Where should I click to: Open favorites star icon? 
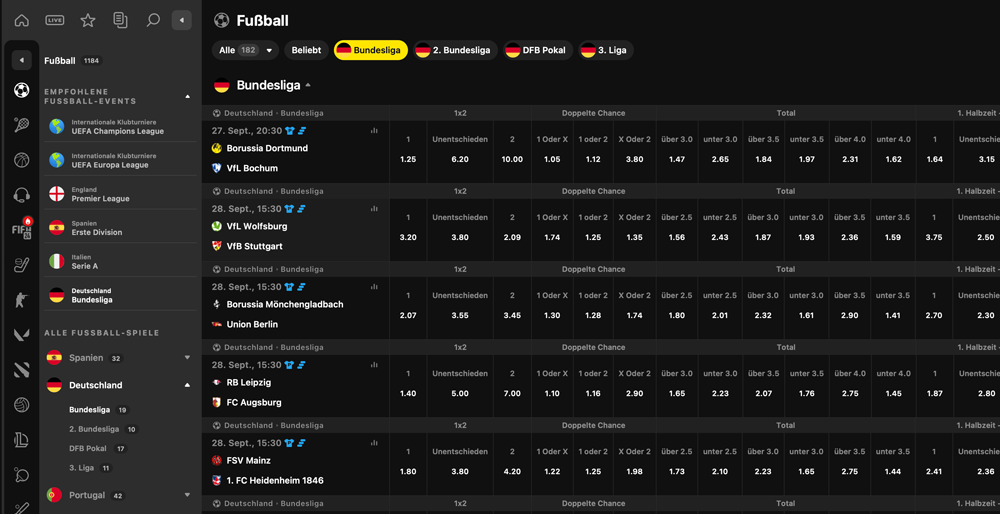click(x=87, y=20)
